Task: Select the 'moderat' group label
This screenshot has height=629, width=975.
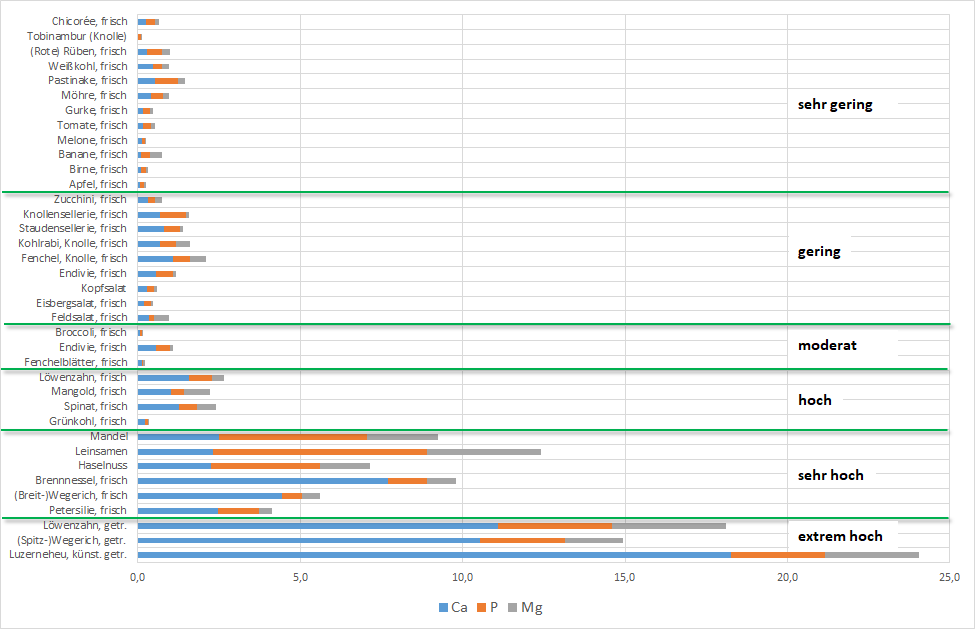Action: pos(827,346)
